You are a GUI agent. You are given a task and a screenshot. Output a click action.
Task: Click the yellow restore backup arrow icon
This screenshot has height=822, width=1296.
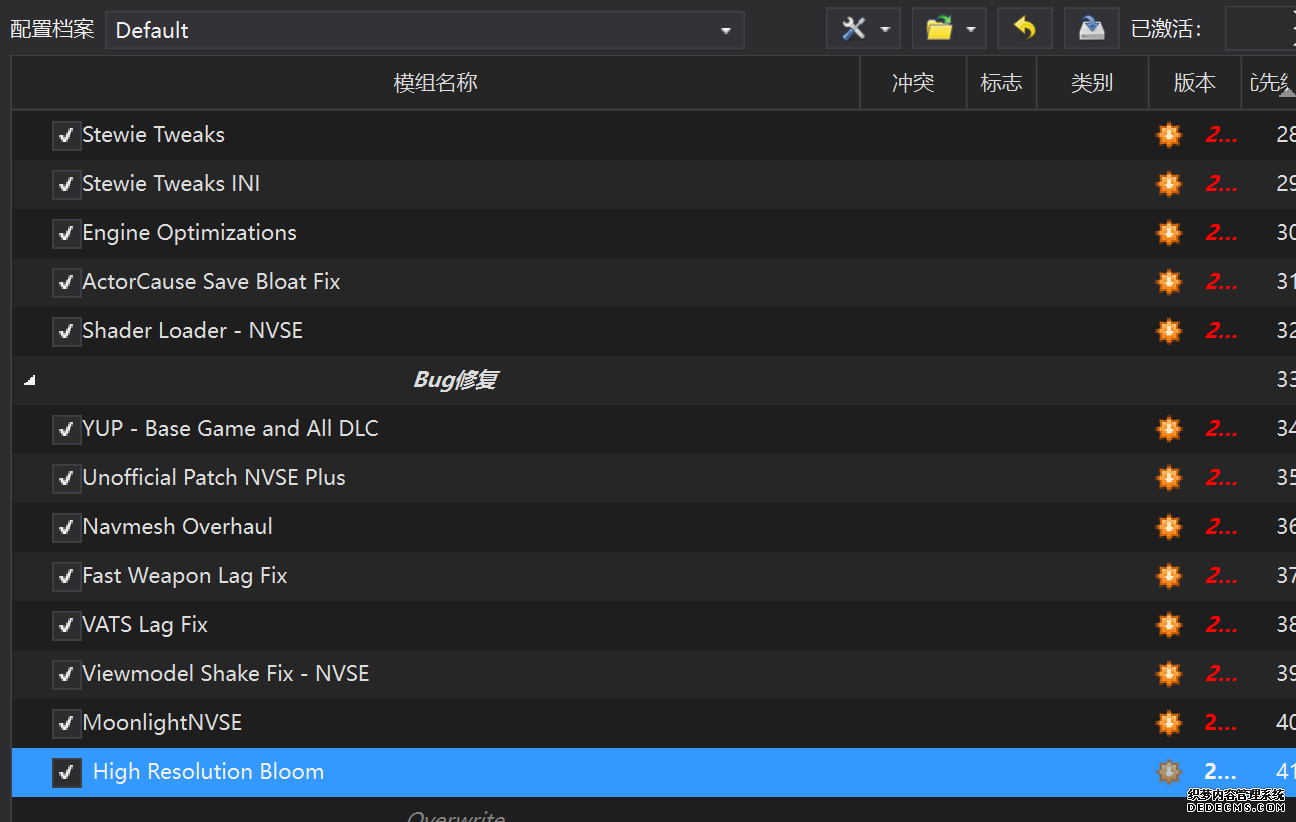click(1024, 29)
